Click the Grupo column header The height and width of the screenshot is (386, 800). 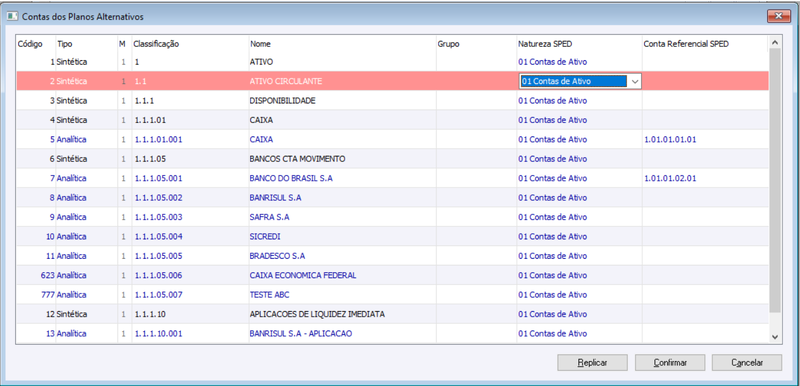[448, 44]
